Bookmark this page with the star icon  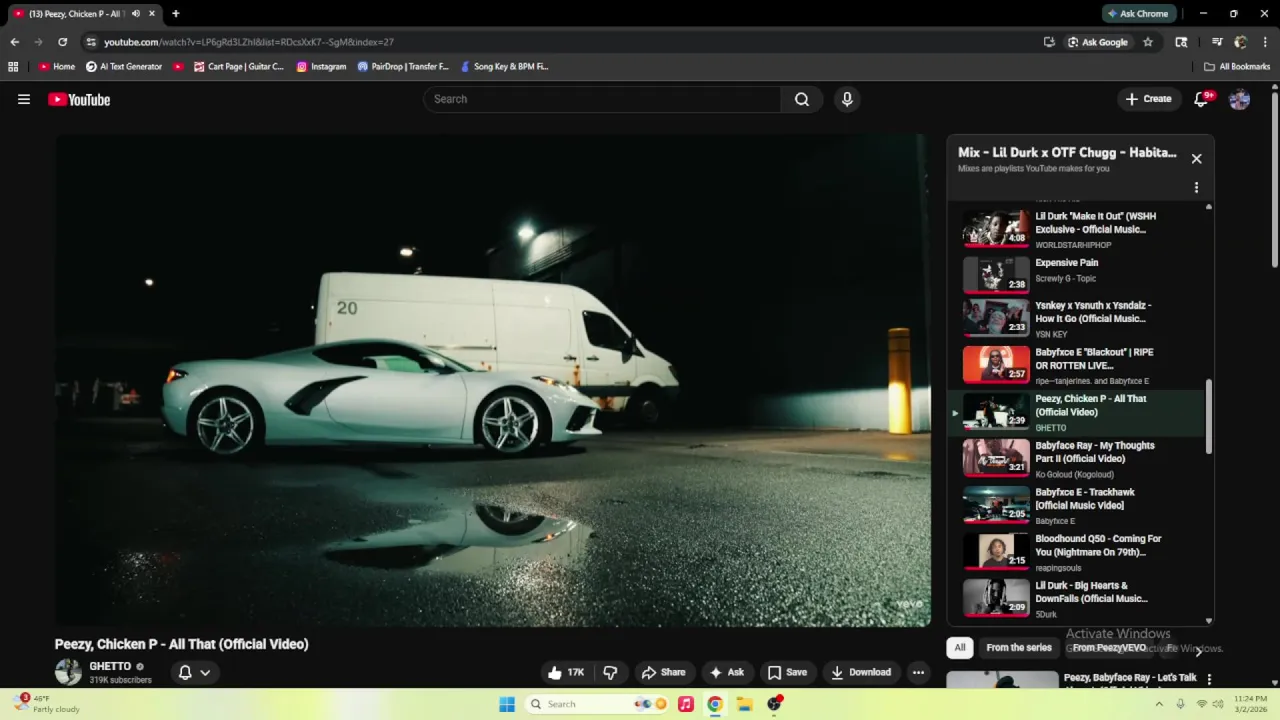point(1148,42)
